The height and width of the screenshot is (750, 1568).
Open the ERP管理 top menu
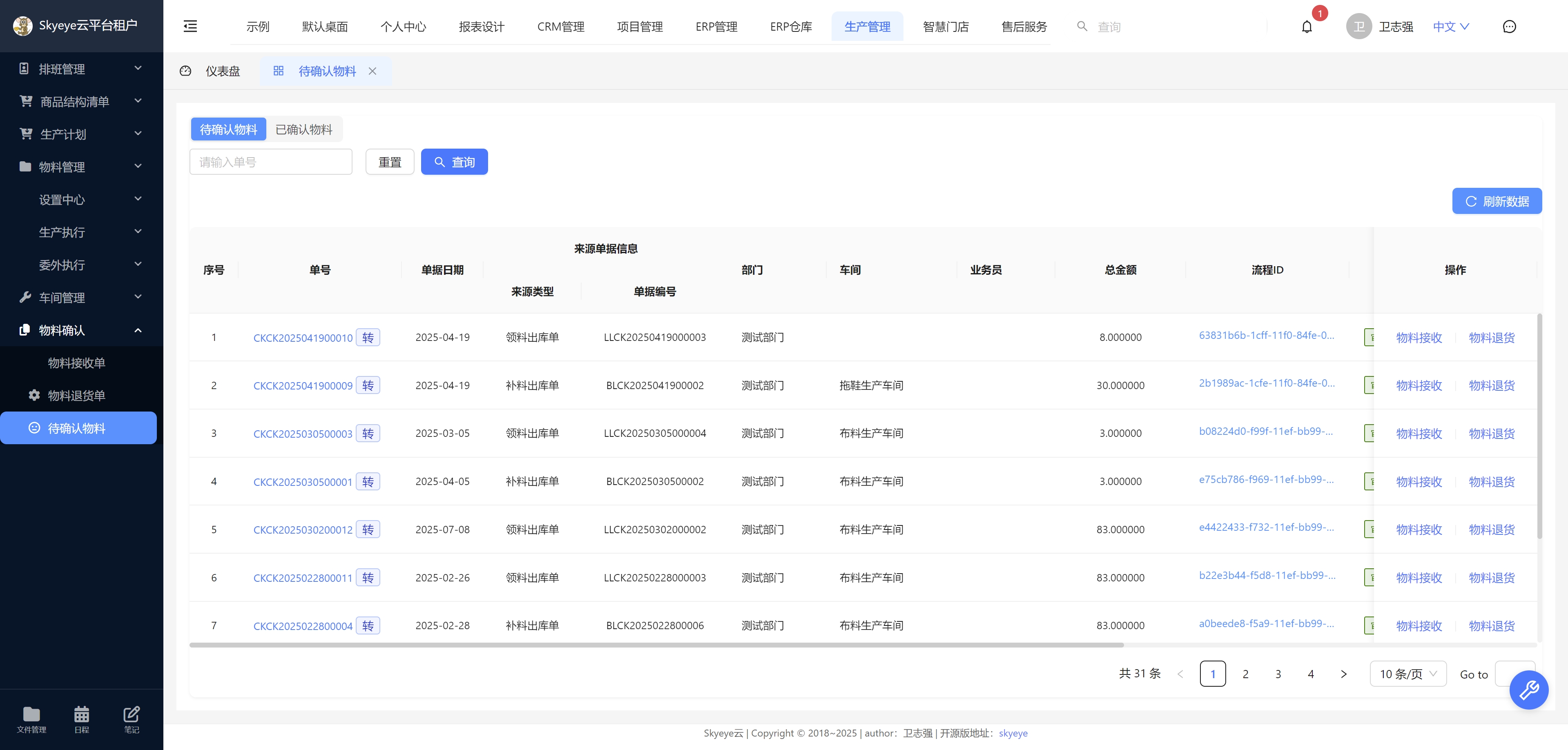(716, 27)
